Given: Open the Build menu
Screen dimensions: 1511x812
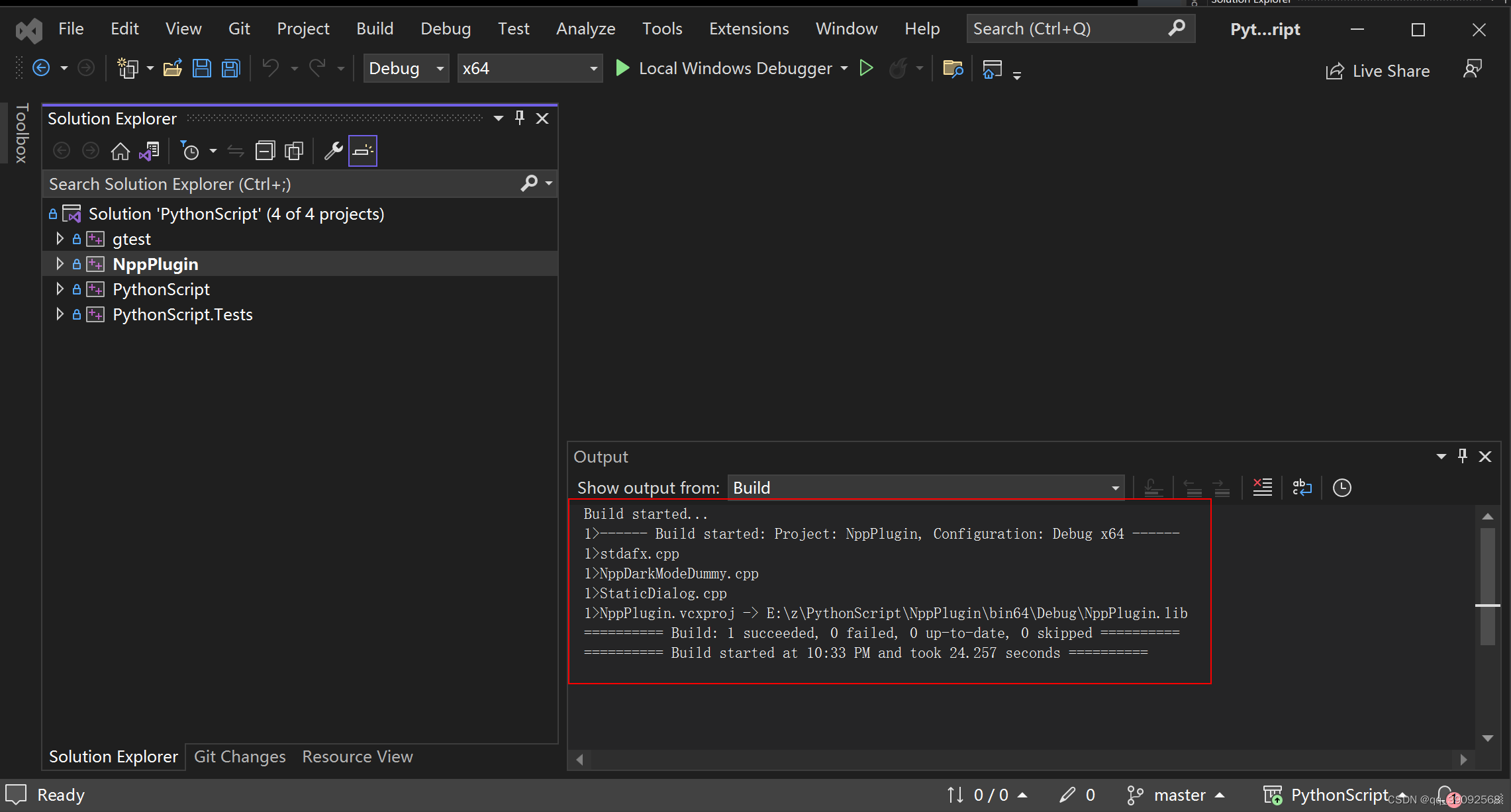Looking at the screenshot, I should (x=375, y=28).
